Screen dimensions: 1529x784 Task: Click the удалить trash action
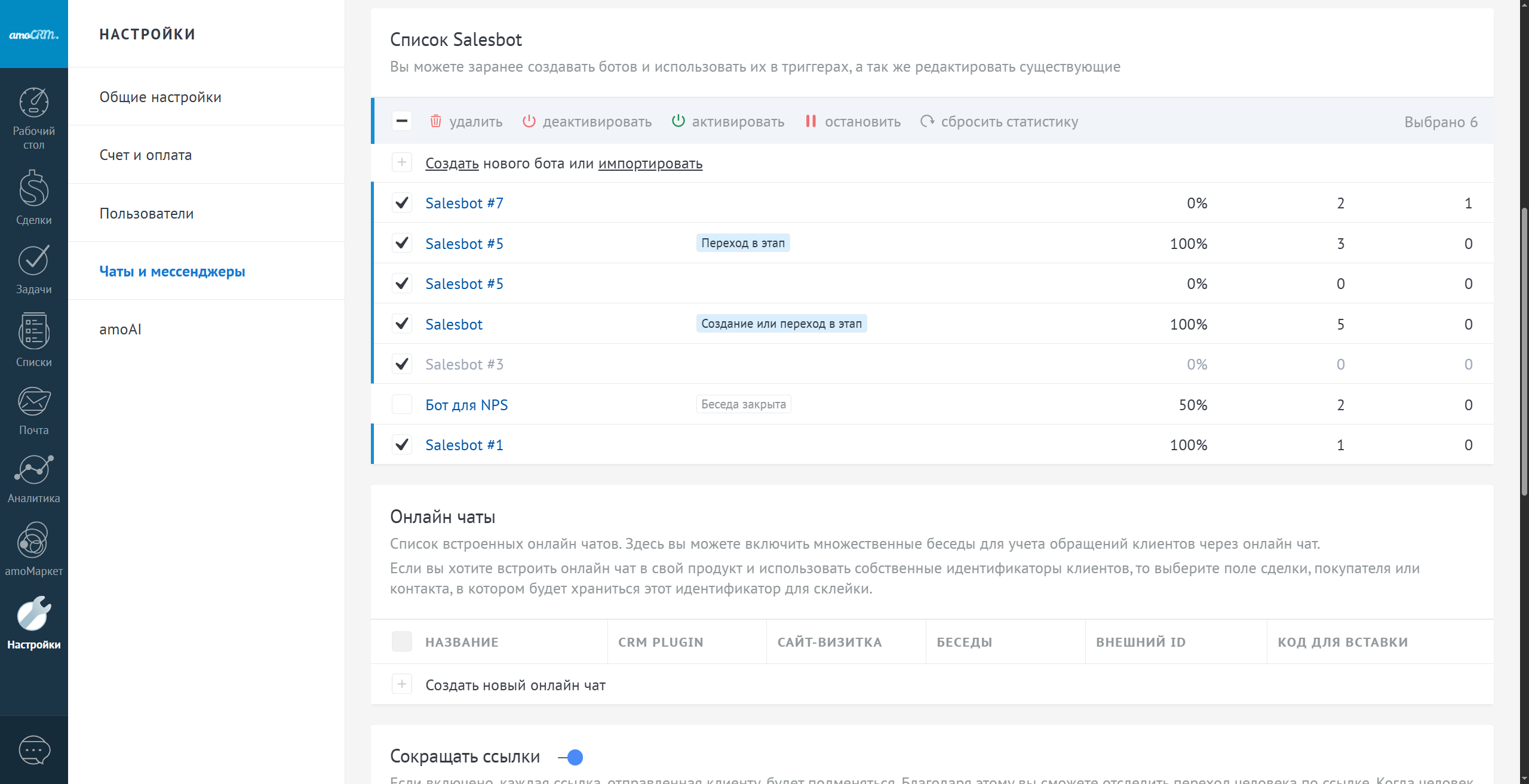(x=466, y=122)
